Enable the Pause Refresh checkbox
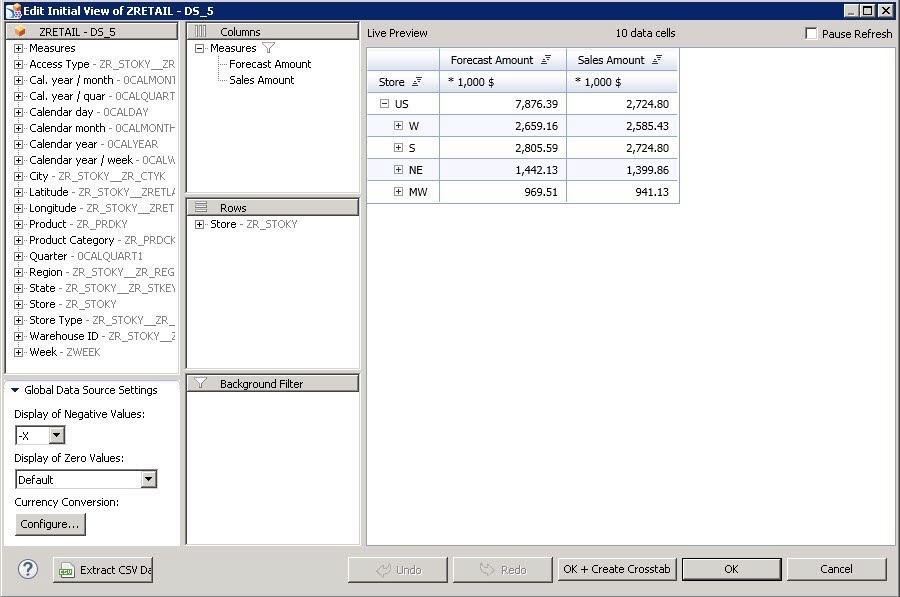Screen dimensions: 900x597 pos(811,33)
